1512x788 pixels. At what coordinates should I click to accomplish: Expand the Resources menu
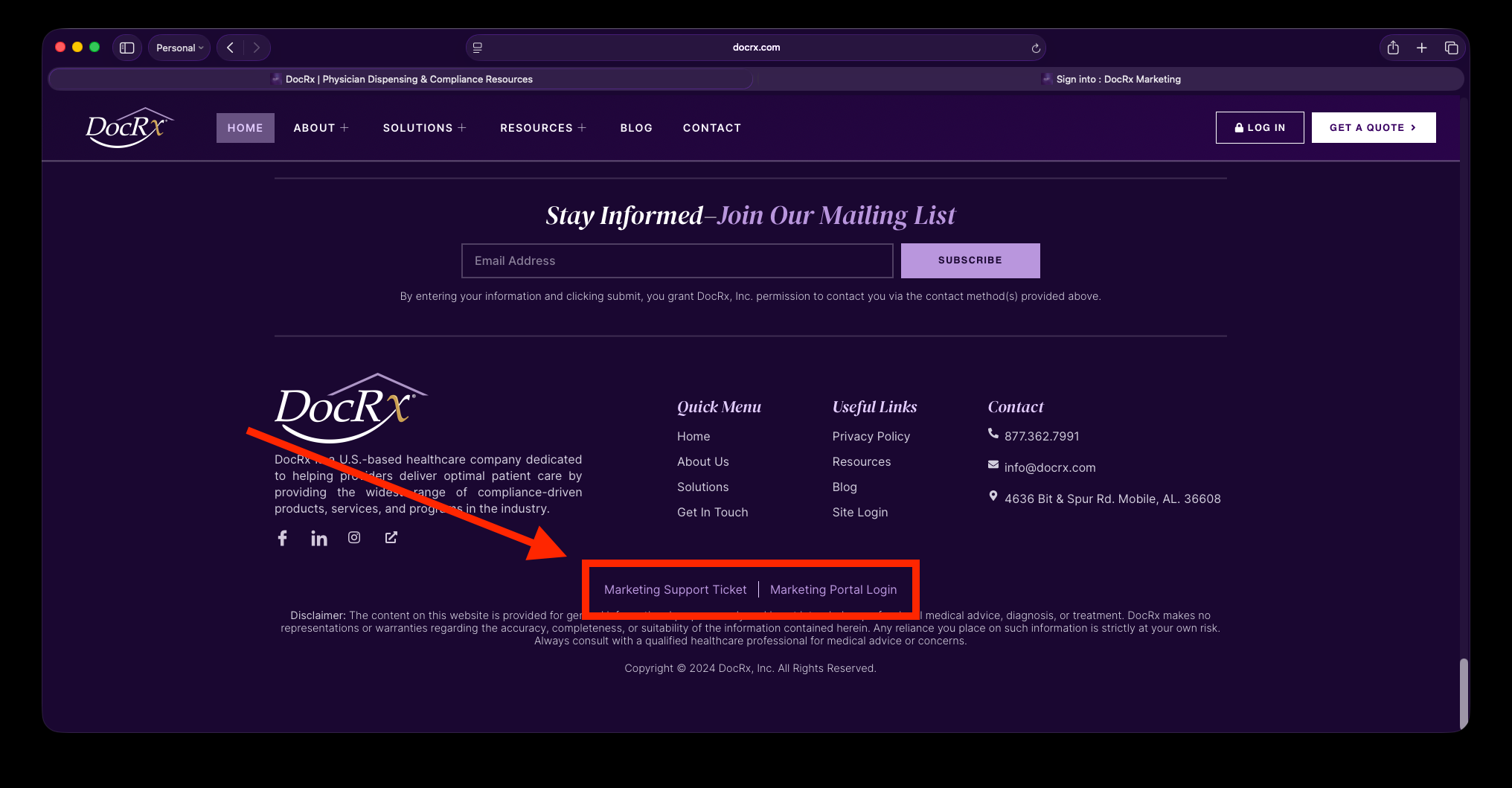click(x=543, y=128)
